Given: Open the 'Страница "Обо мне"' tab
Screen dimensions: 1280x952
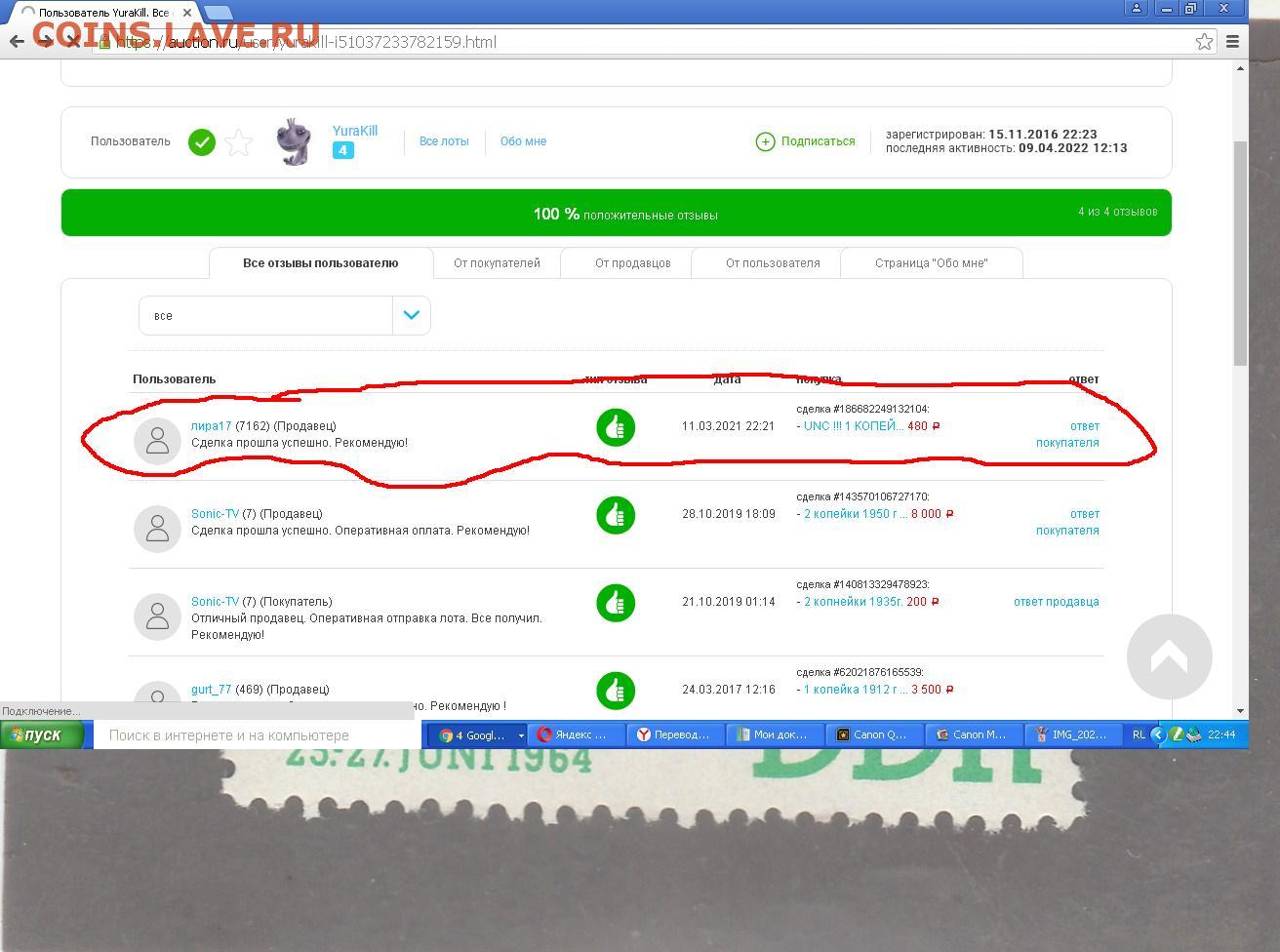Looking at the screenshot, I should (x=931, y=262).
